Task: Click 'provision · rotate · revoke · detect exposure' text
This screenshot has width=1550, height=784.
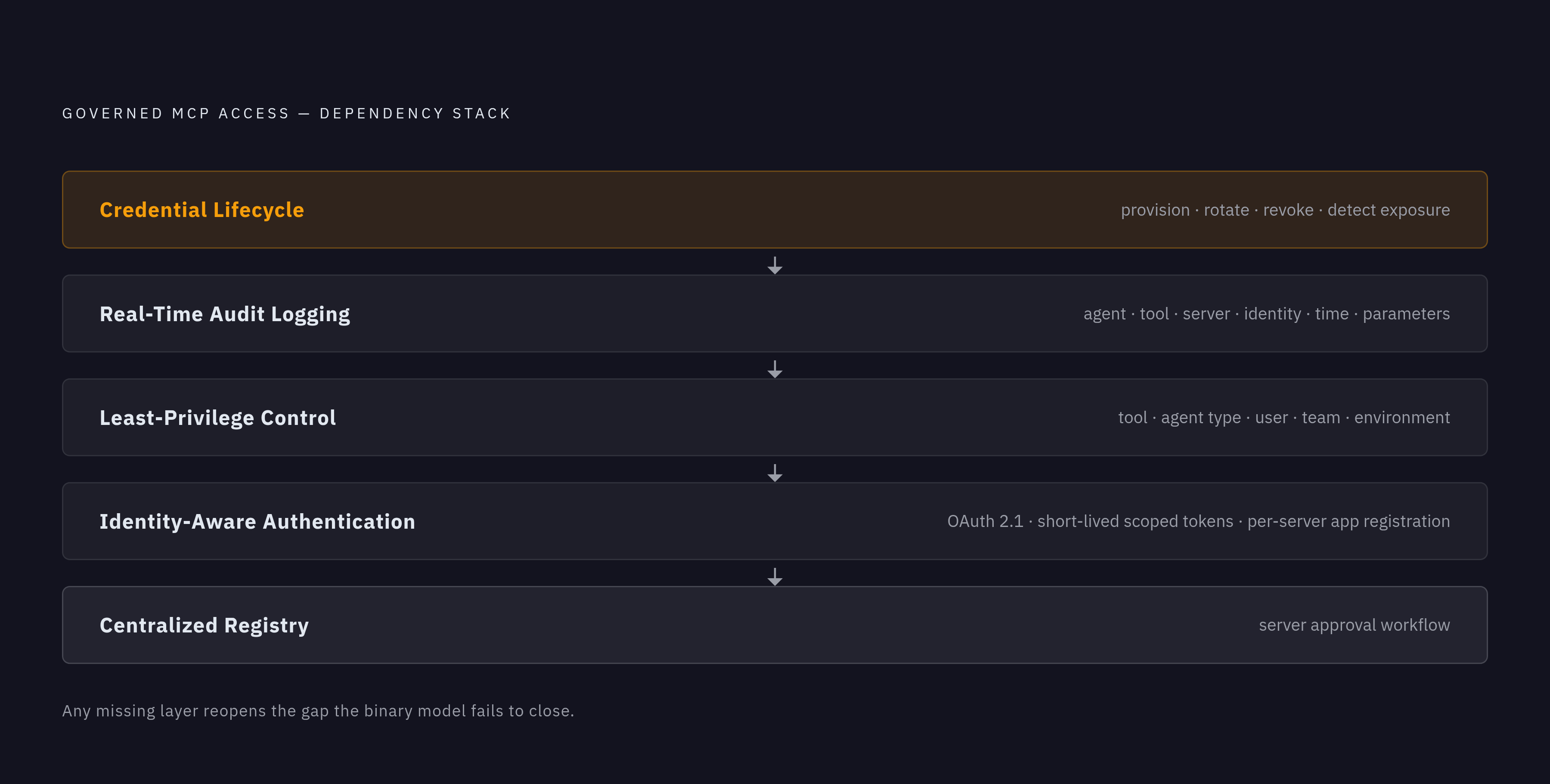Action: tap(1285, 210)
